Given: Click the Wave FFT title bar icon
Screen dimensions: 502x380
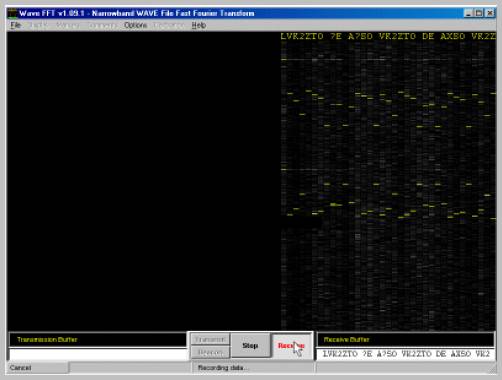Looking at the screenshot, I should [13, 13].
